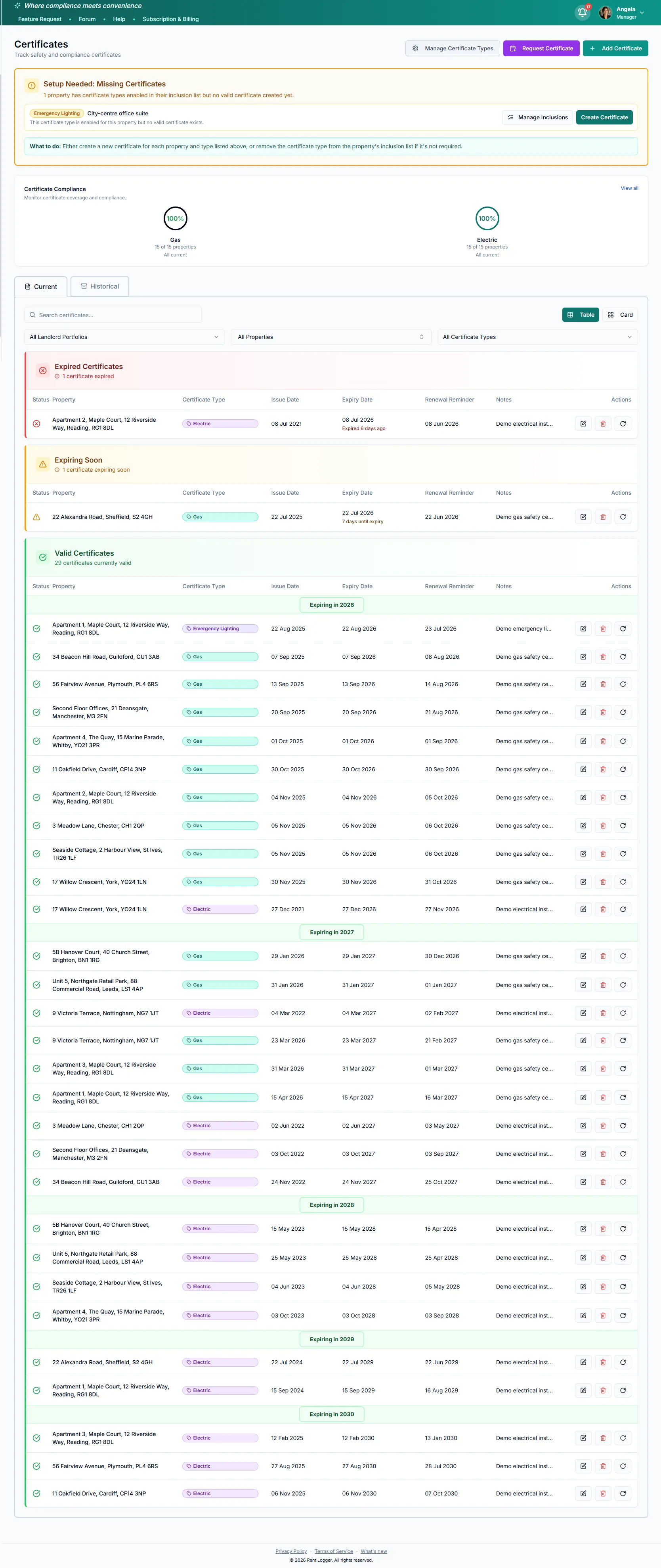The width and height of the screenshot is (661, 1568).
Task: Click Angela's profile avatar
Action: [x=605, y=13]
